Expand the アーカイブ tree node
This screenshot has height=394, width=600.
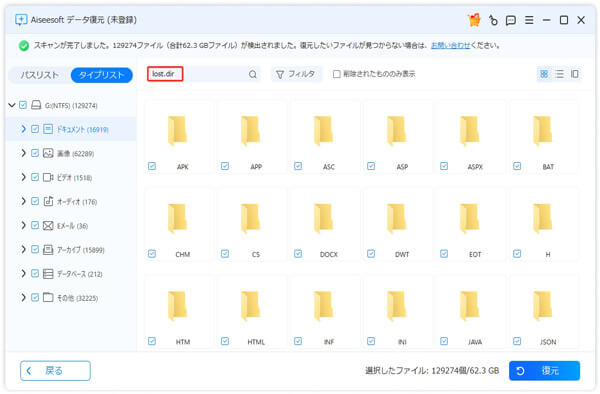pyautogui.click(x=23, y=249)
